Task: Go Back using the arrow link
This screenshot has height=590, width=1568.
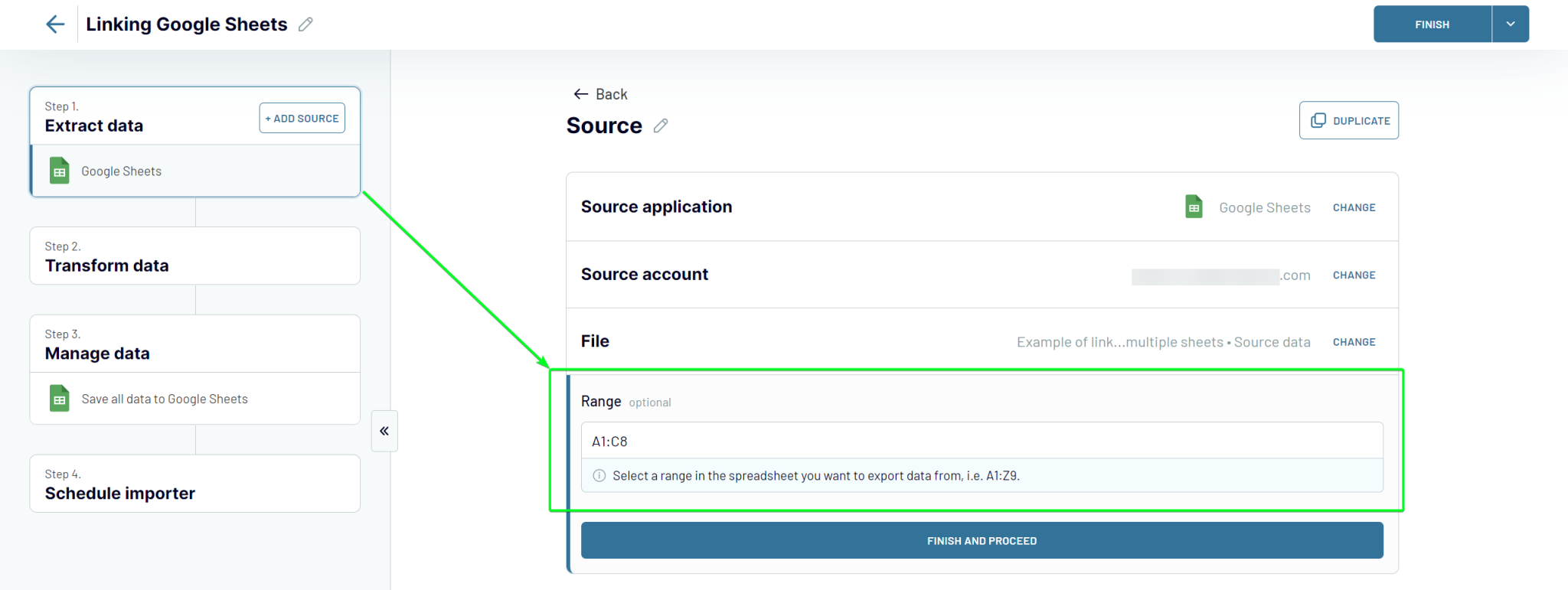Action: (601, 94)
